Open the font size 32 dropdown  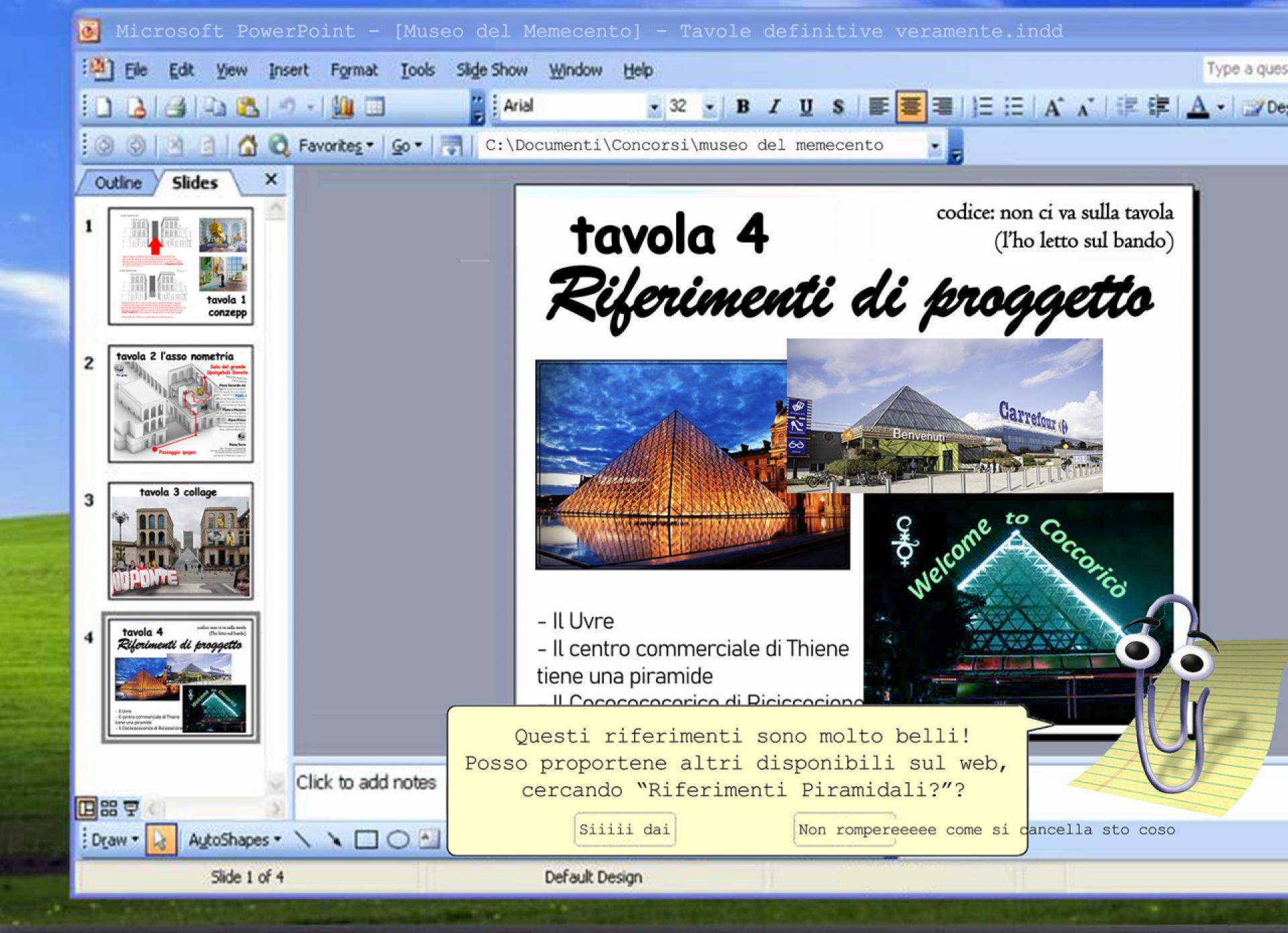click(x=710, y=107)
